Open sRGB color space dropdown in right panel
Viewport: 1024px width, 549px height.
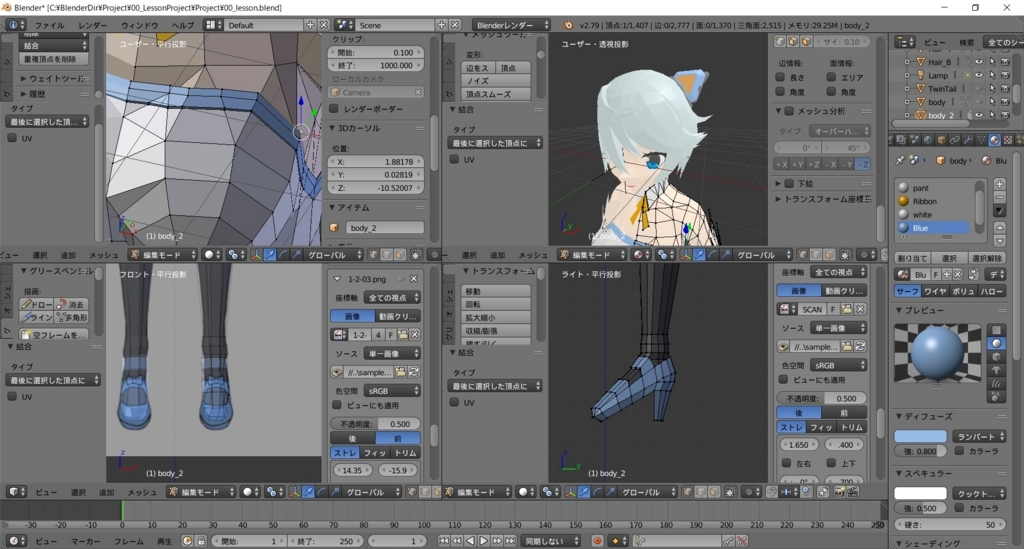(x=838, y=365)
